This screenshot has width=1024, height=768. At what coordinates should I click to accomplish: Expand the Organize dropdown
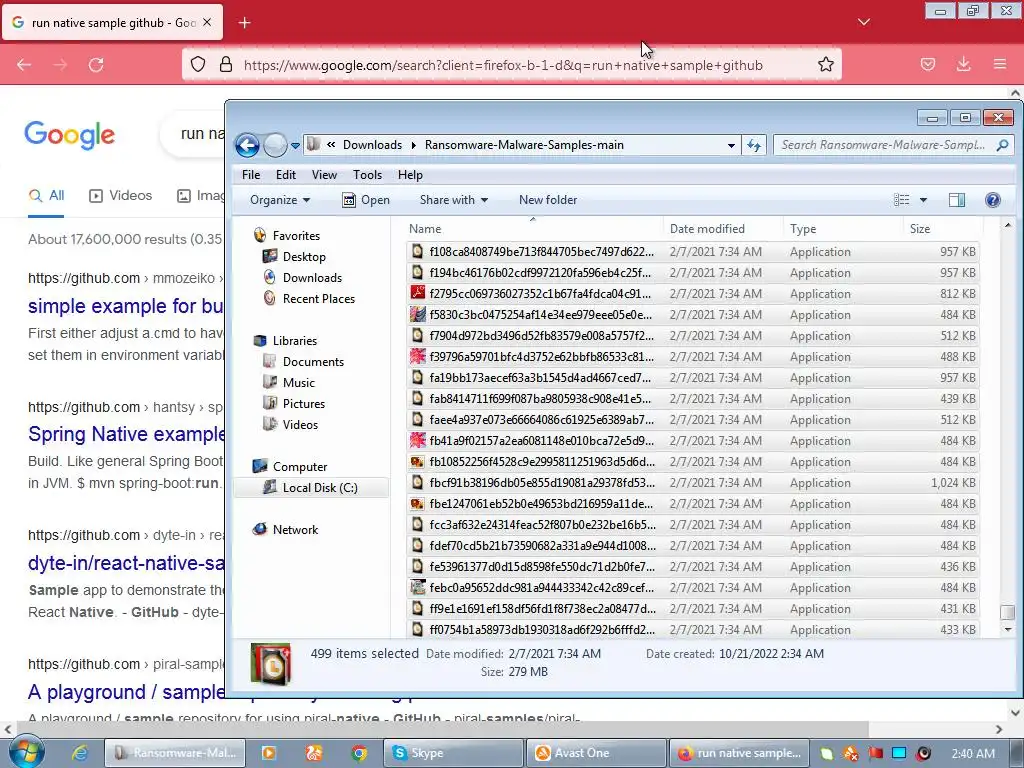coord(280,200)
